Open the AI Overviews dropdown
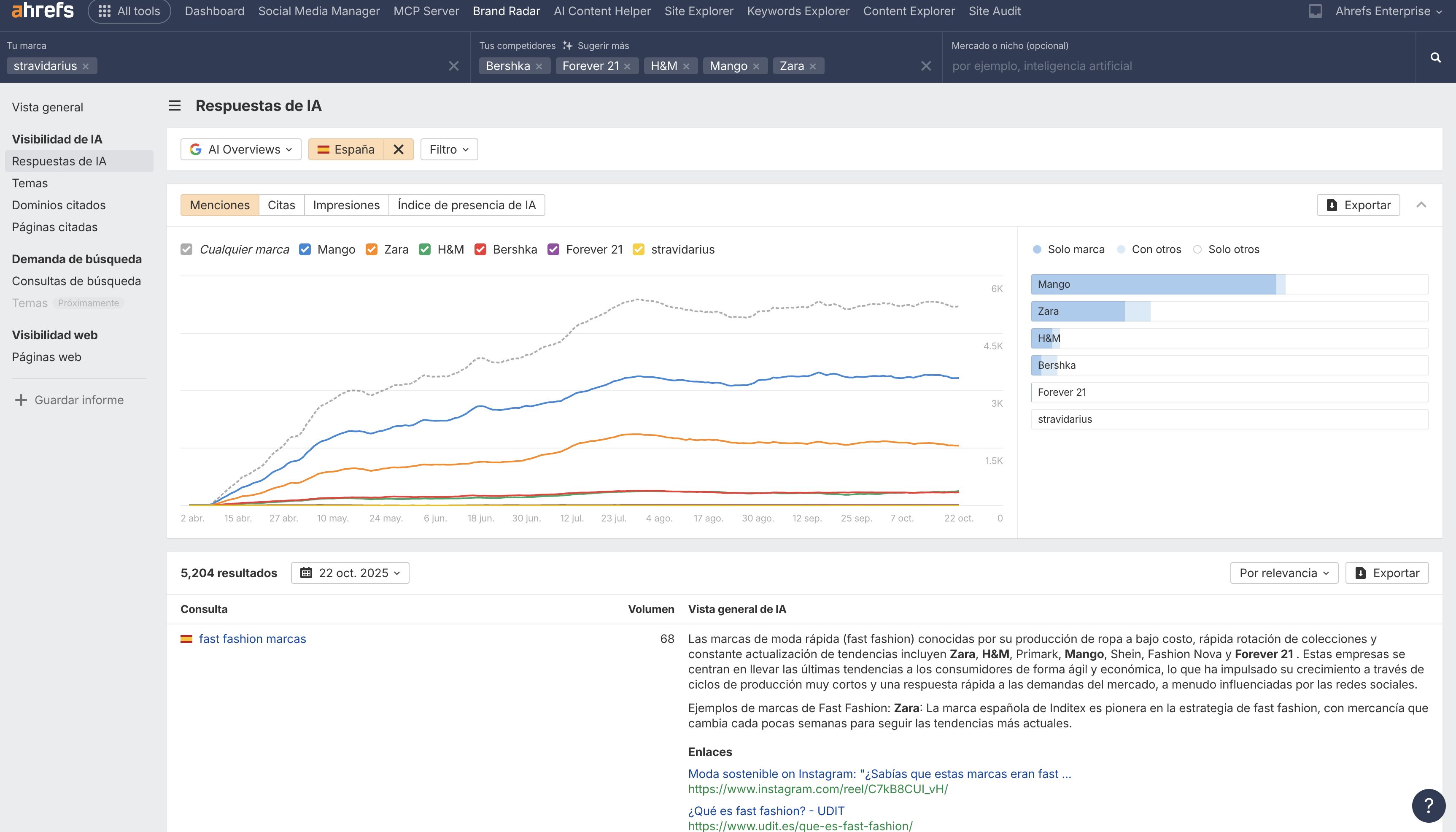The height and width of the screenshot is (832, 1456). click(241, 150)
